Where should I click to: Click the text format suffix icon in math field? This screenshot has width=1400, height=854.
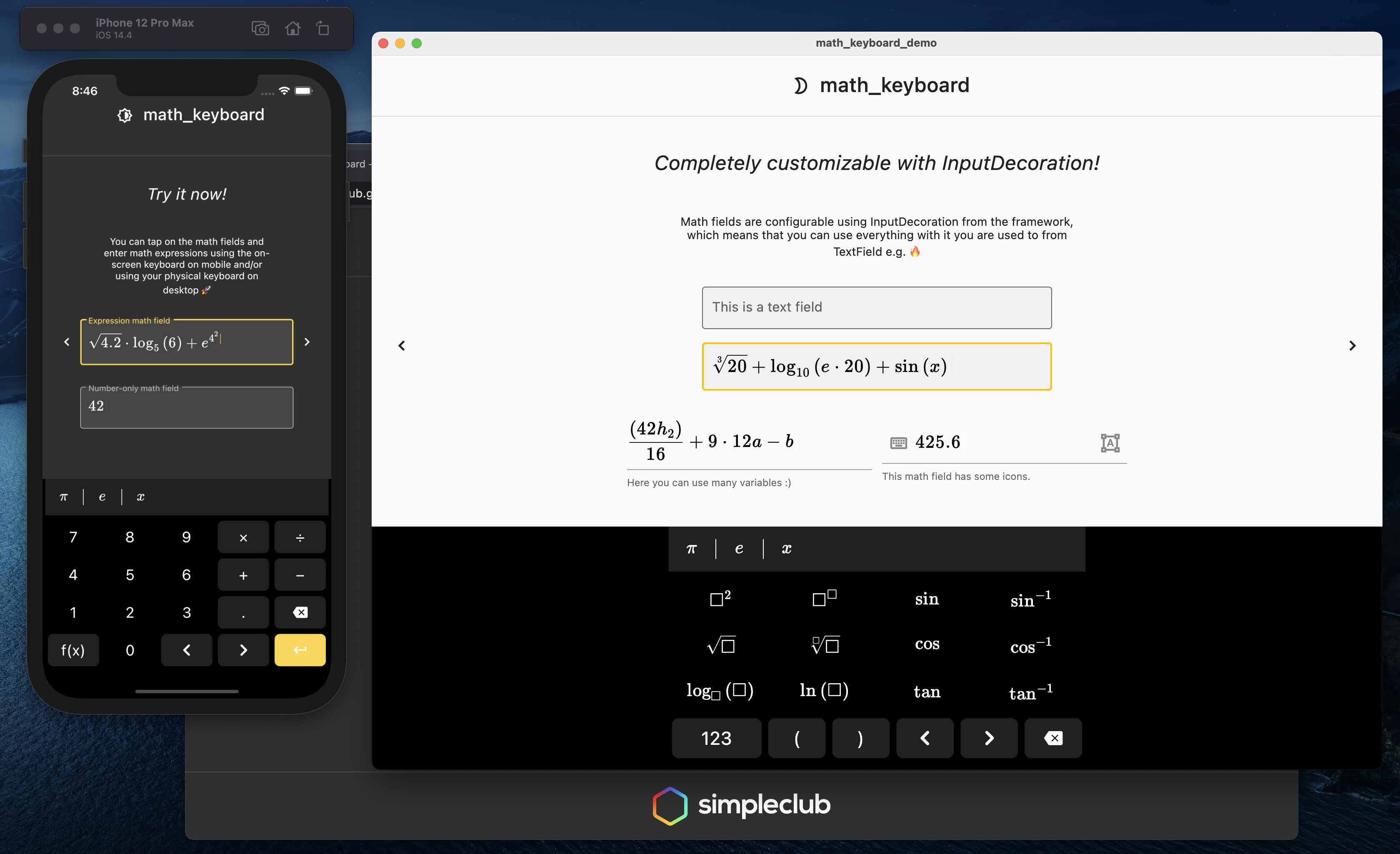pos(1110,443)
